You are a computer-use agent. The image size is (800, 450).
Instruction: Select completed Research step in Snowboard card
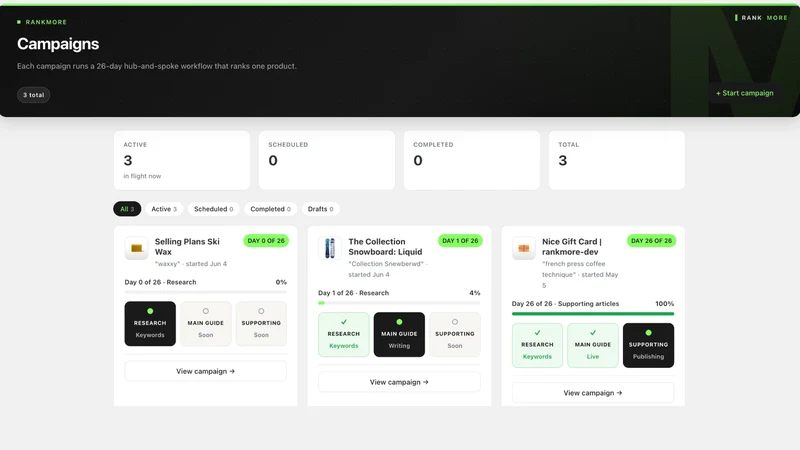(x=343, y=334)
